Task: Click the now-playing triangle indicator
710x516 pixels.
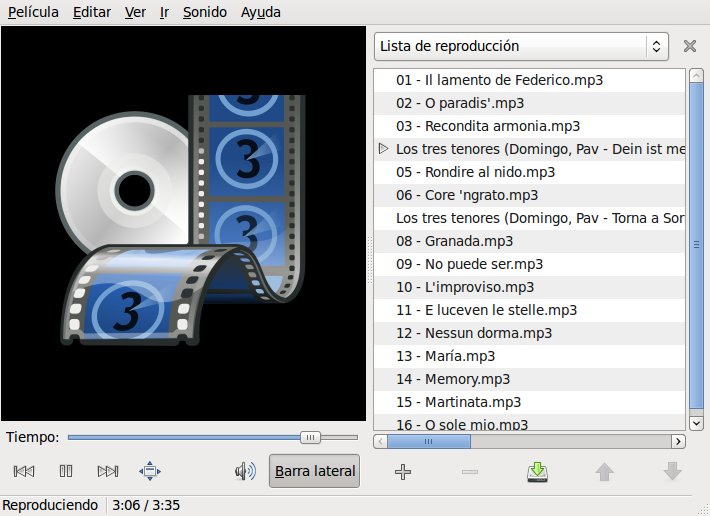Action: tap(384, 148)
